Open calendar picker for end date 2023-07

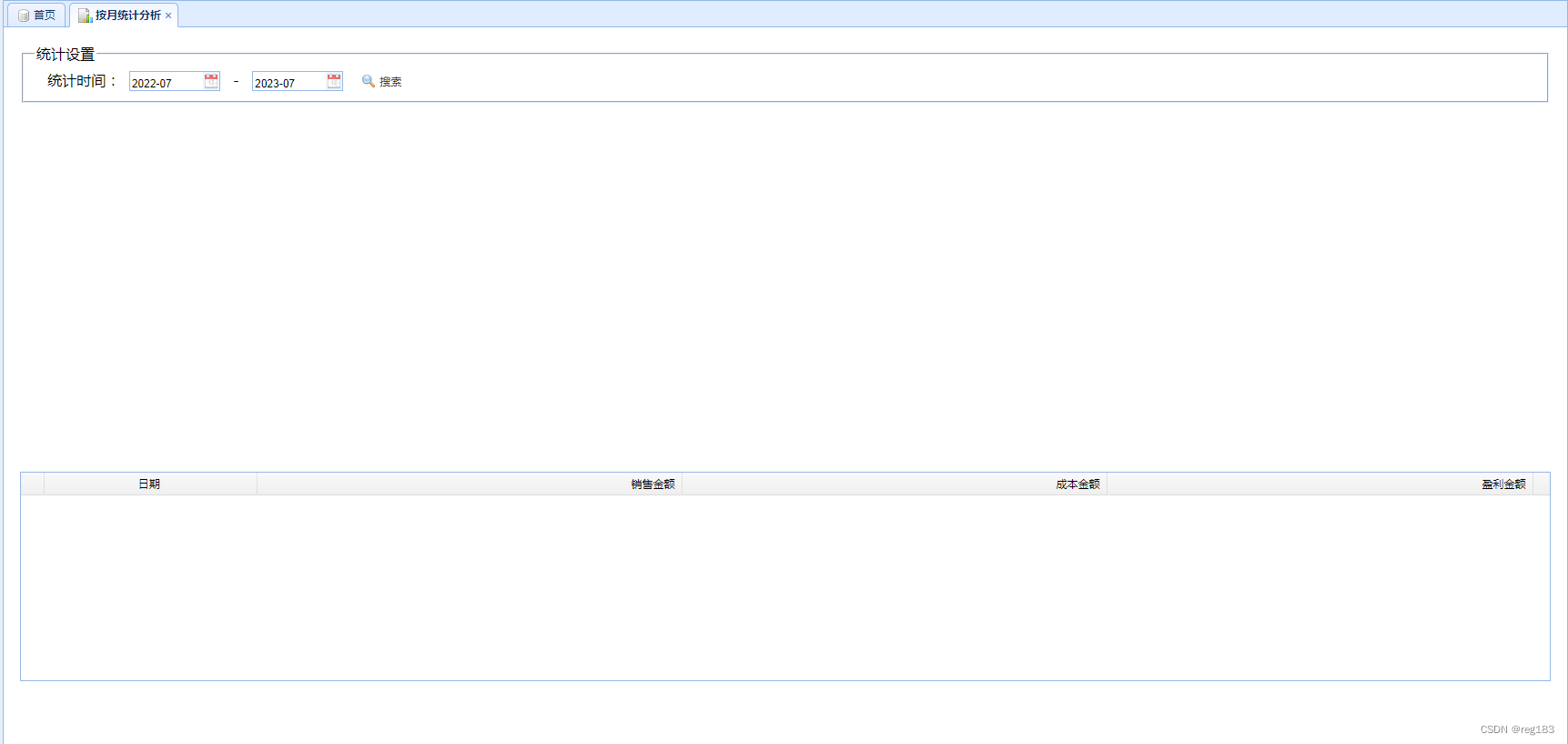(334, 81)
